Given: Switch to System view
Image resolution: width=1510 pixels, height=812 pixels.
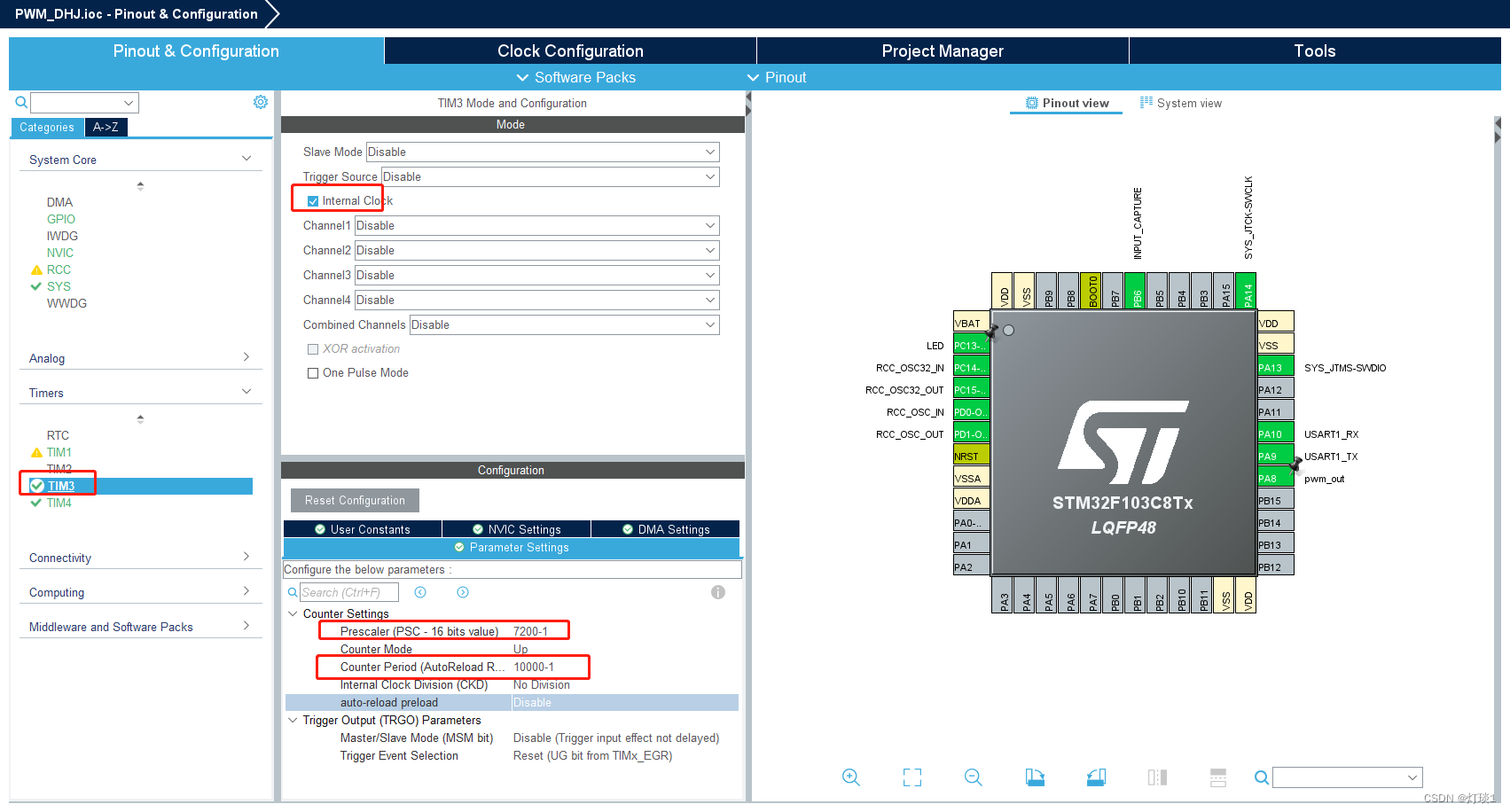Looking at the screenshot, I should pyautogui.click(x=1180, y=103).
